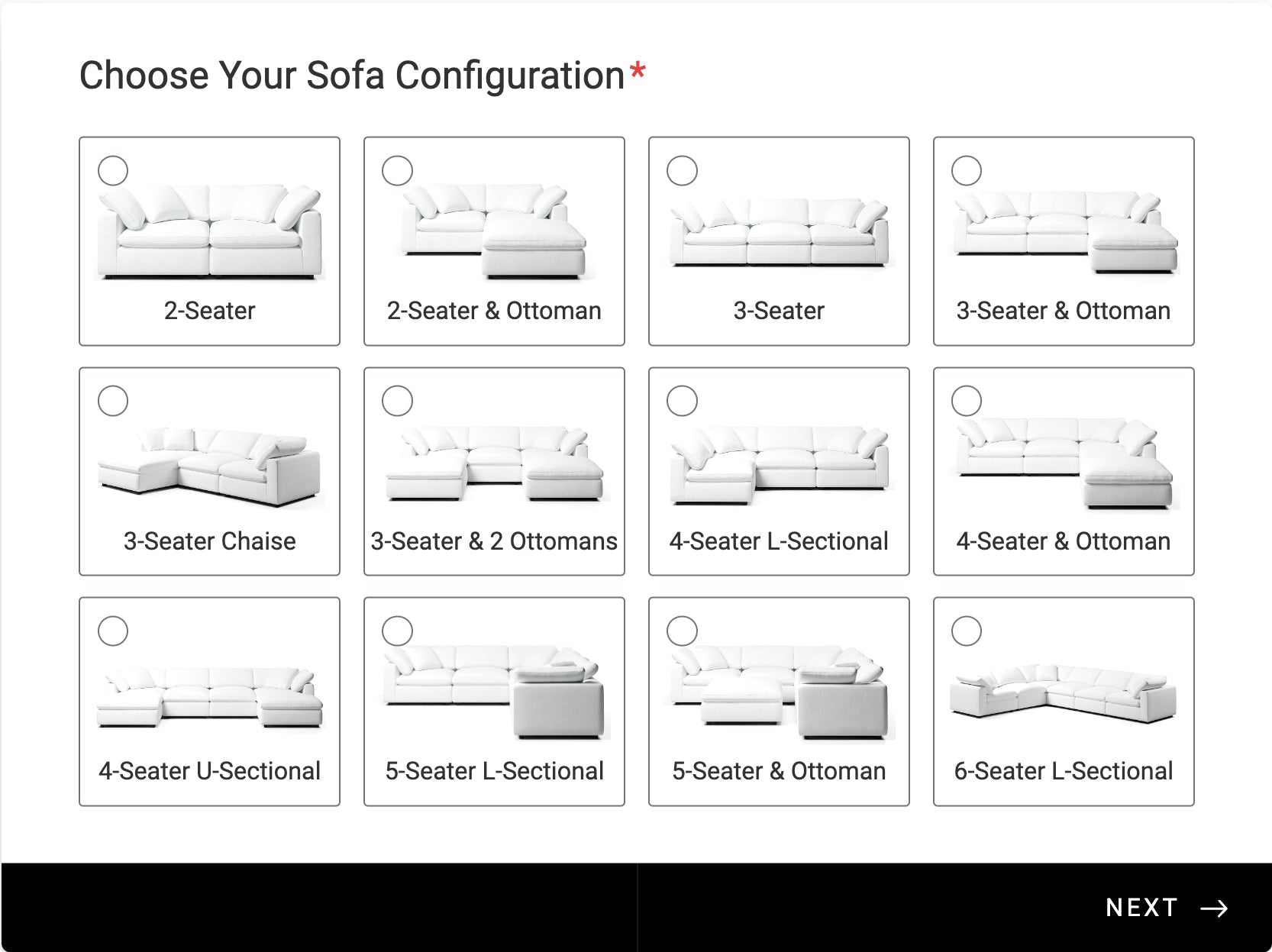1272x952 pixels.
Task: Click the 2-Seater sofa image
Action: [x=210, y=231]
